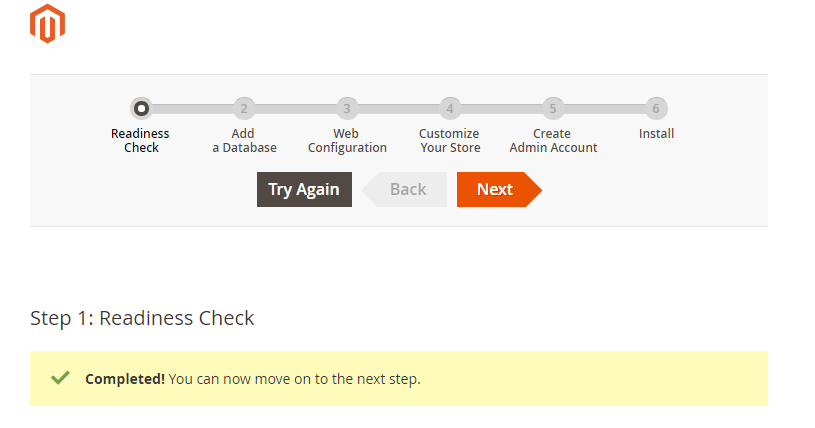Open Customize Your Store step label
The height and width of the screenshot is (428, 815).
pos(450,141)
